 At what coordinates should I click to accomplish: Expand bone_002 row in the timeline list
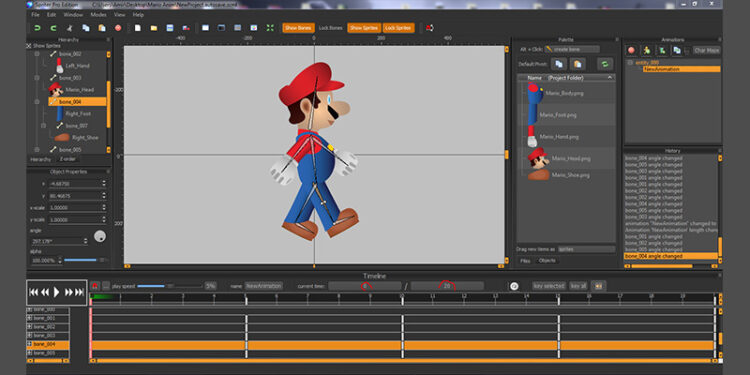coord(29,327)
